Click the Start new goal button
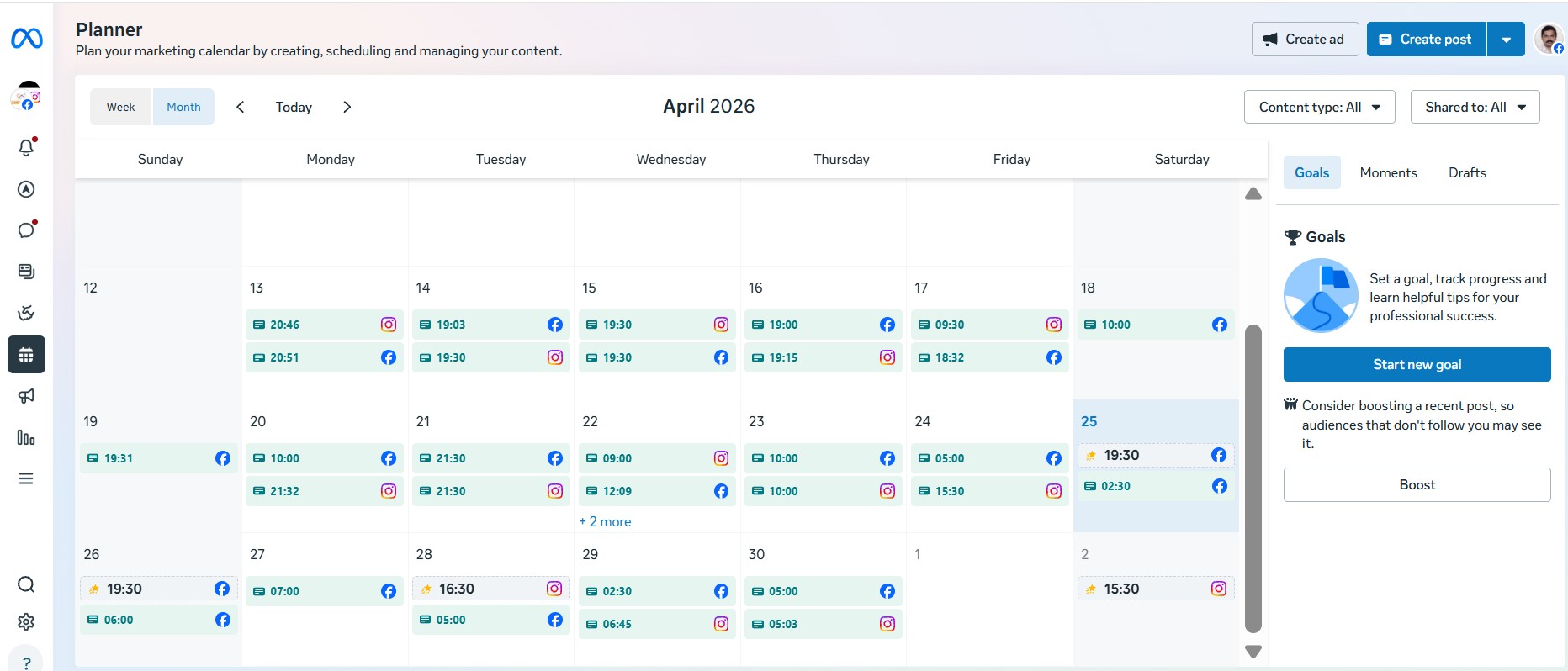Viewport: 1568px width, 671px height. point(1417,364)
